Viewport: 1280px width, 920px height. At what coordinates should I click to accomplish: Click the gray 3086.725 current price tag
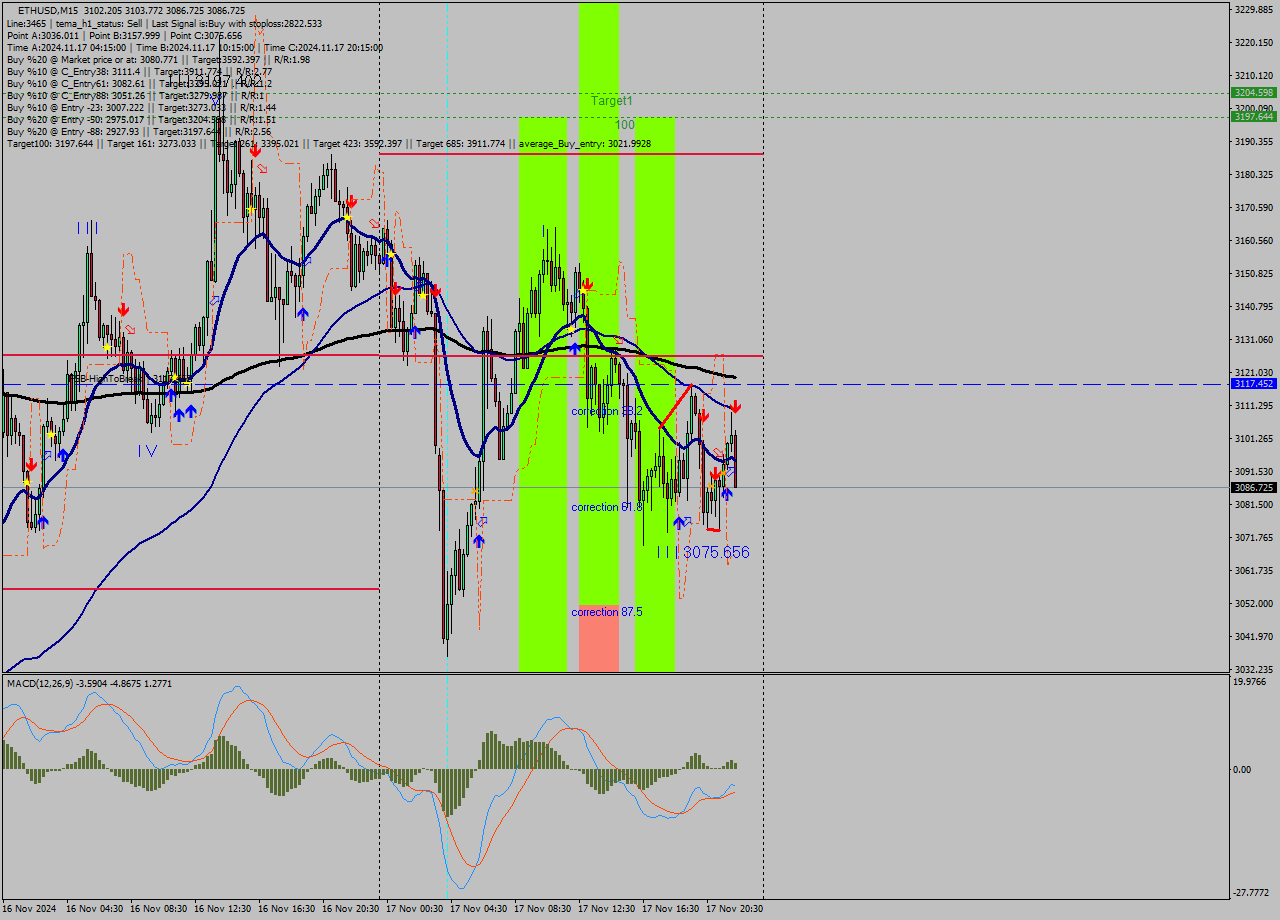(x=1253, y=487)
